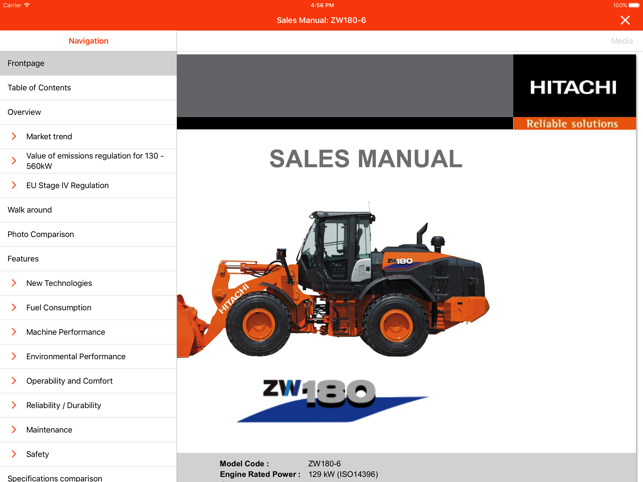
Task: Click the SALES MANUAL heading
Action: coord(366,159)
